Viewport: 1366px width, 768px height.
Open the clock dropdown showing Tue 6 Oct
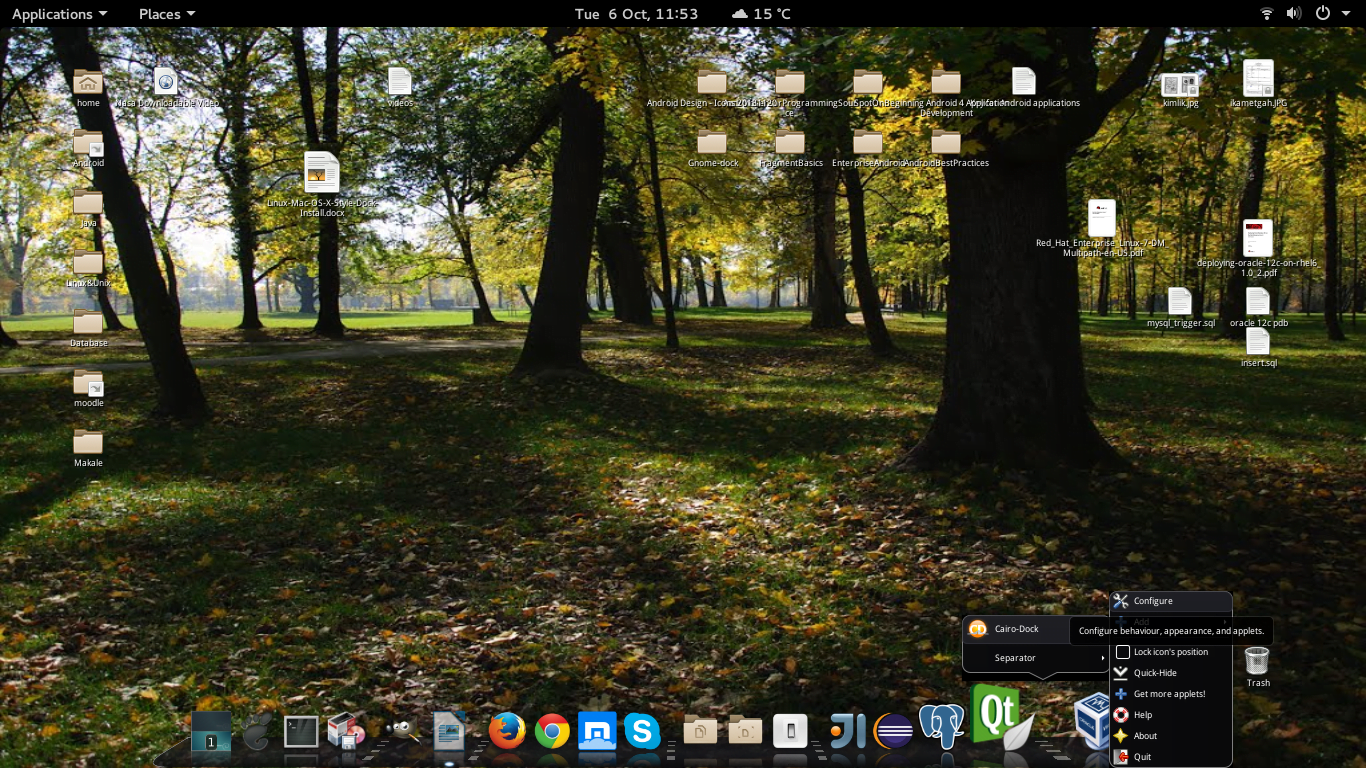634,14
